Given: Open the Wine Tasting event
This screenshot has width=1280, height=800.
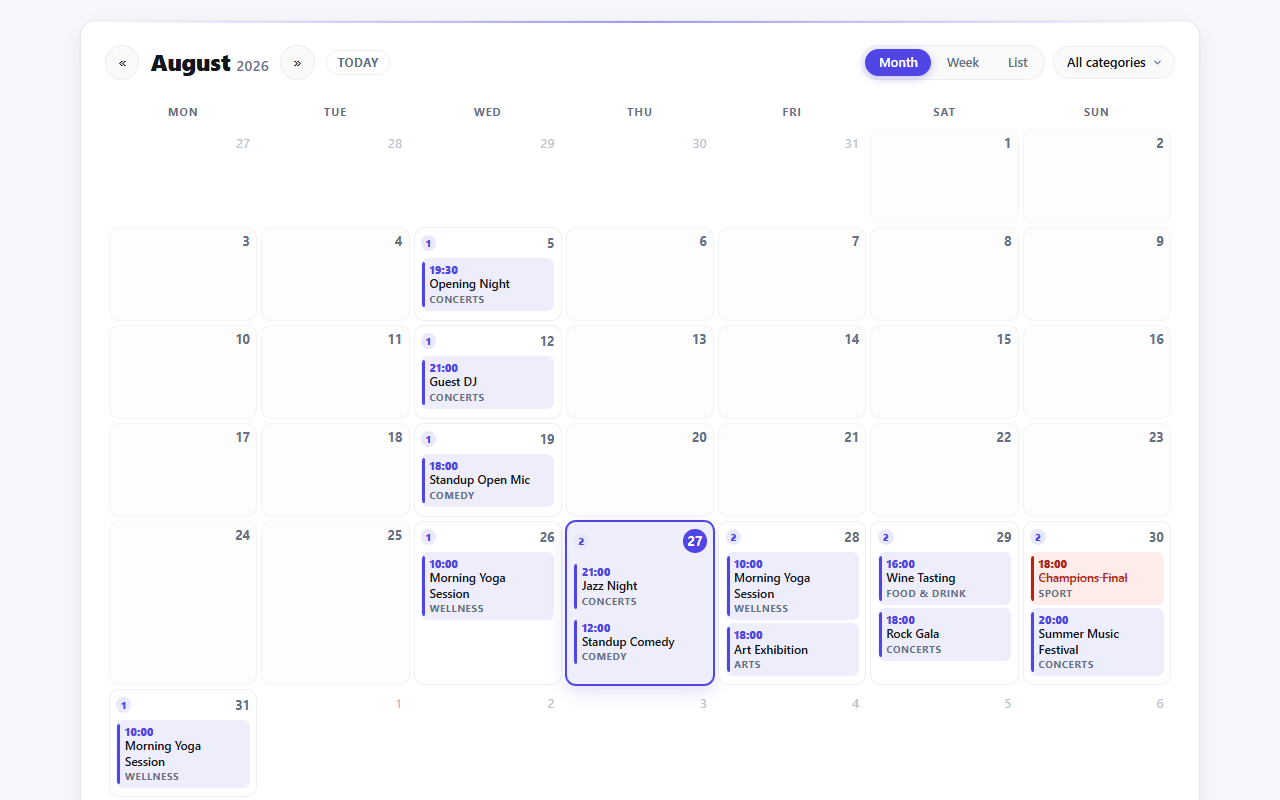Looking at the screenshot, I should click(945, 578).
